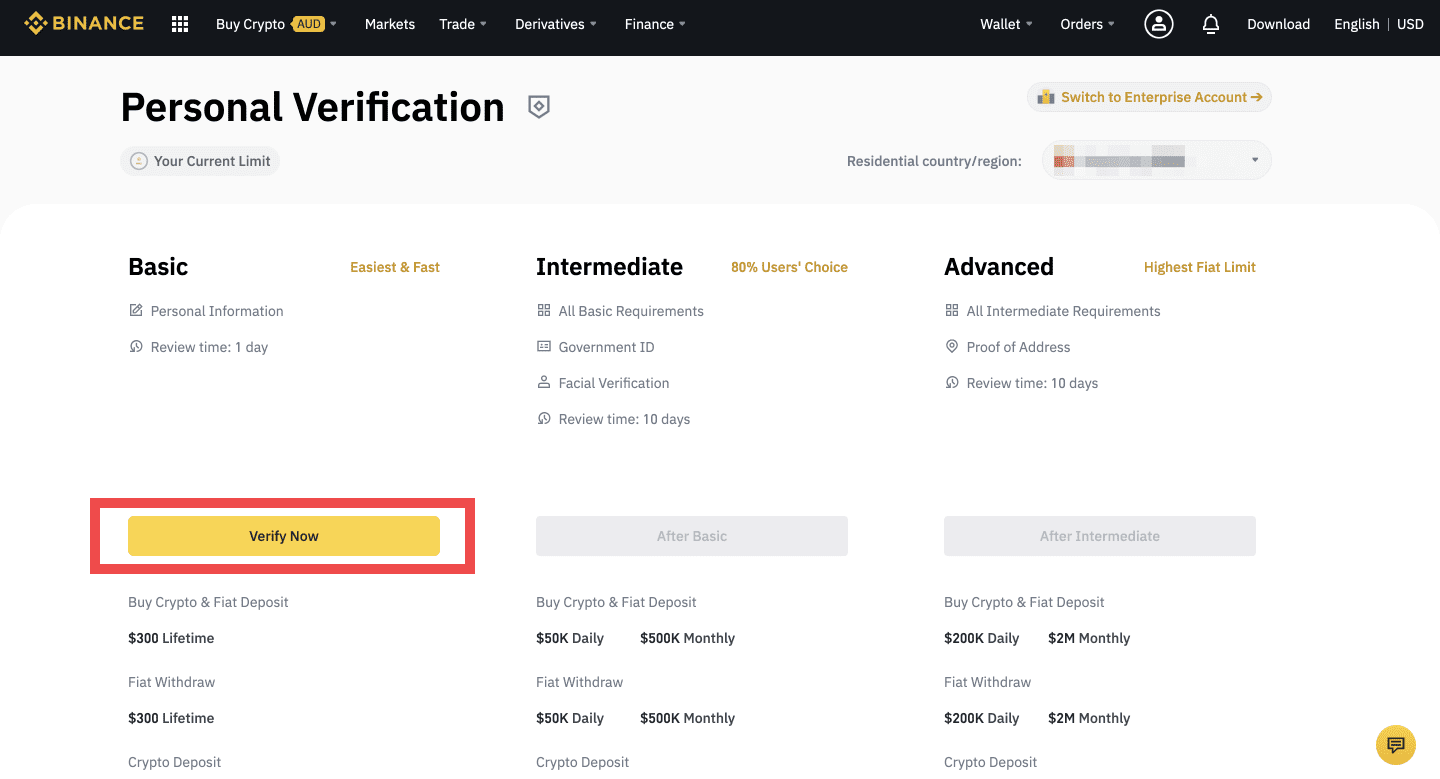Click the Easiest & Fast label
Screen dimensions: 1440x779
[x=395, y=267]
